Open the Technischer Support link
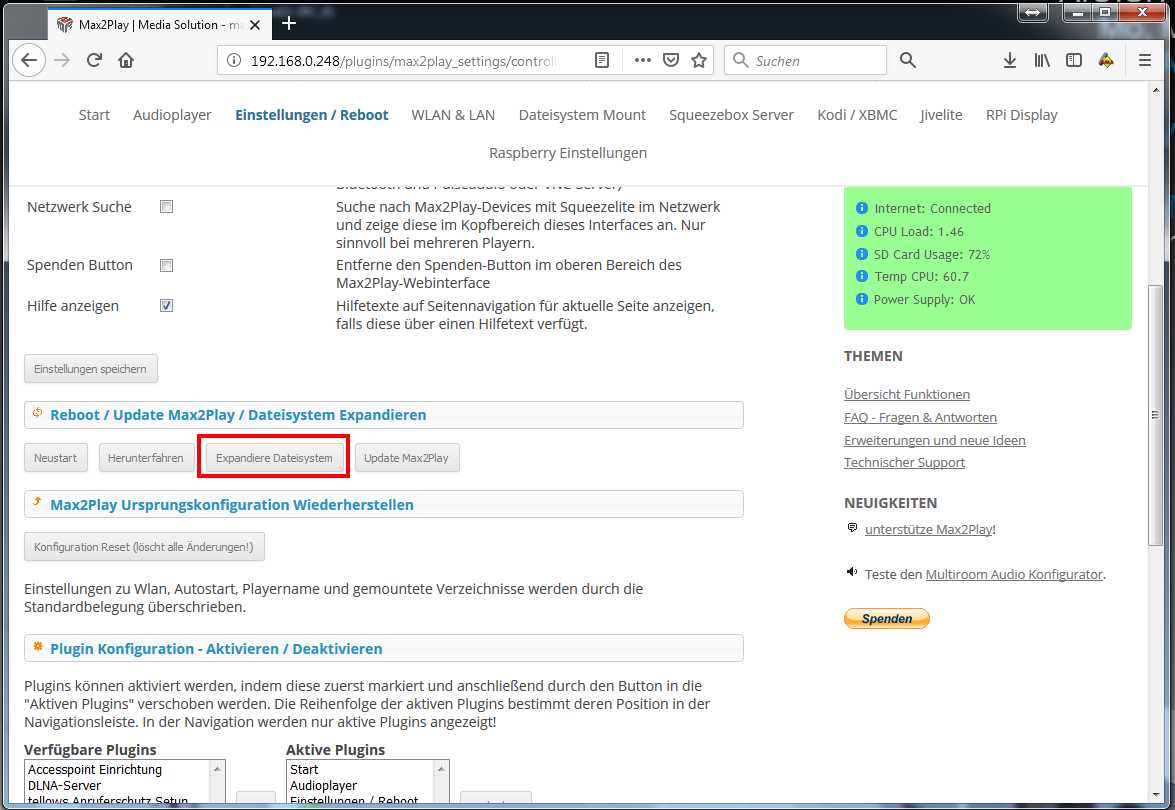The width and height of the screenshot is (1175, 810). coord(904,462)
